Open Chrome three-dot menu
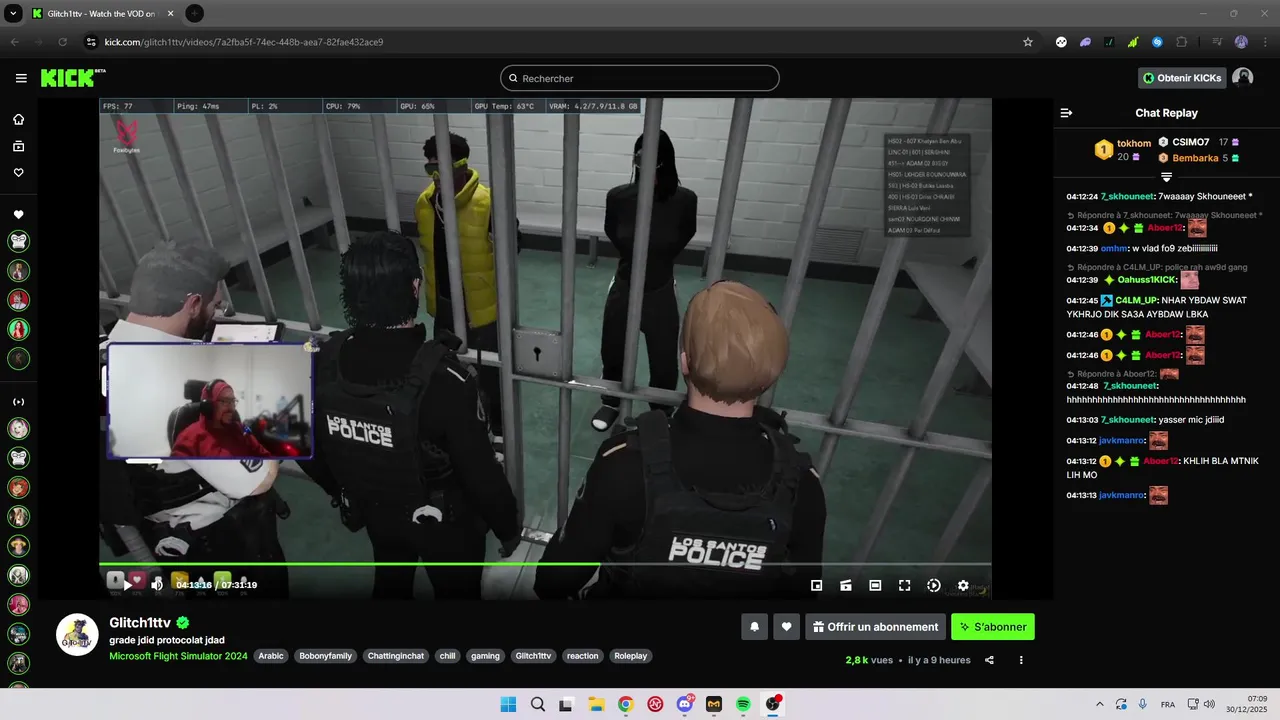This screenshot has height=720, width=1280. pyautogui.click(x=1264, y=42)
